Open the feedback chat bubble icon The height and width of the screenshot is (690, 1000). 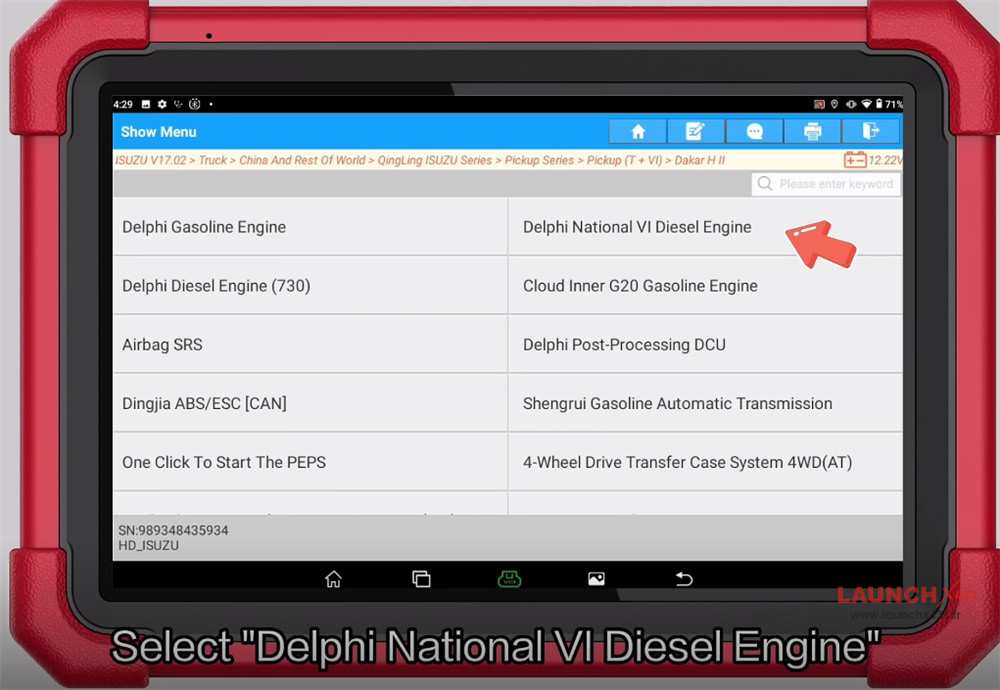[x=754, y=131]
